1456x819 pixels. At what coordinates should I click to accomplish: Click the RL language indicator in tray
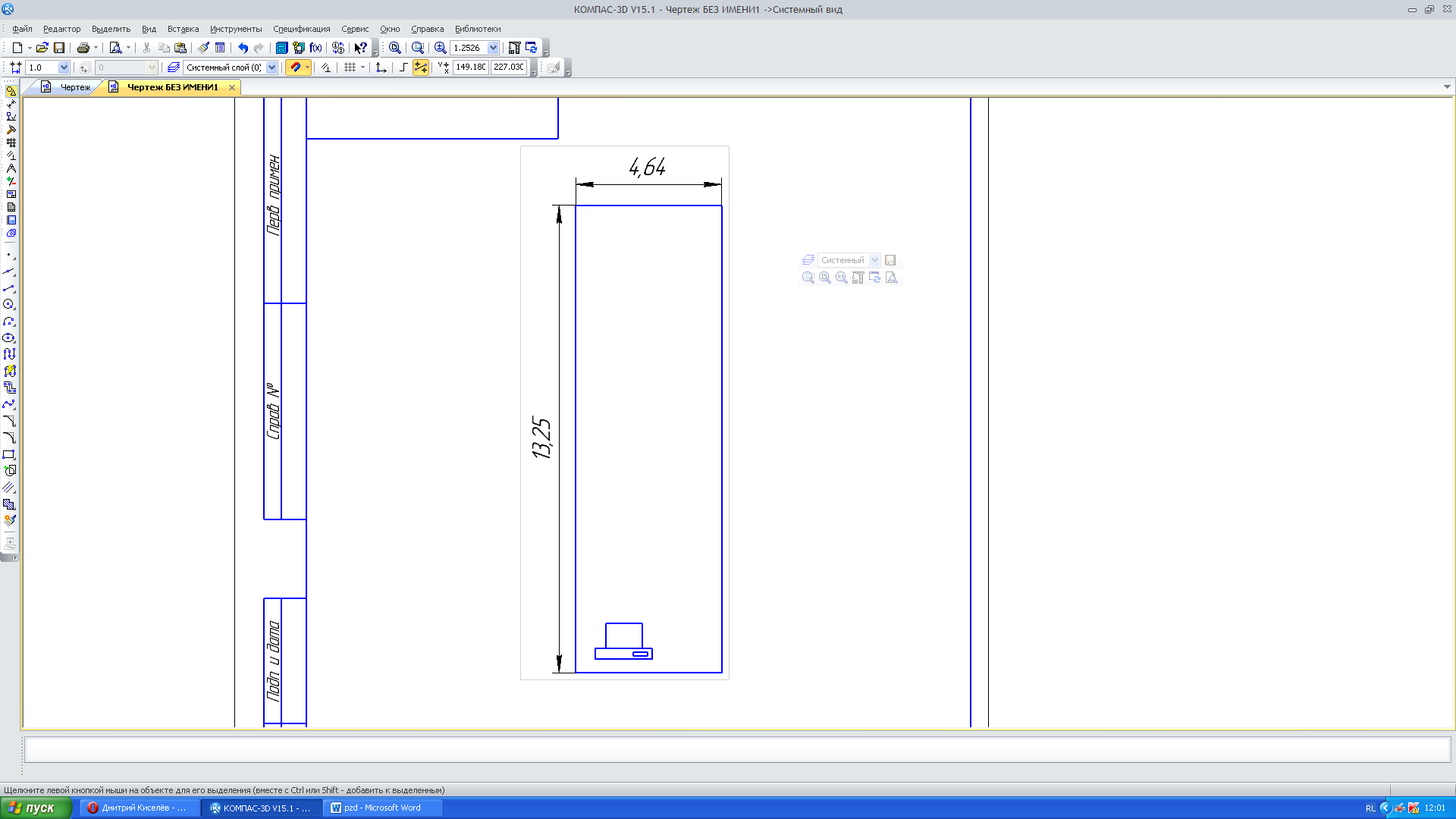tap(1370, 808)
